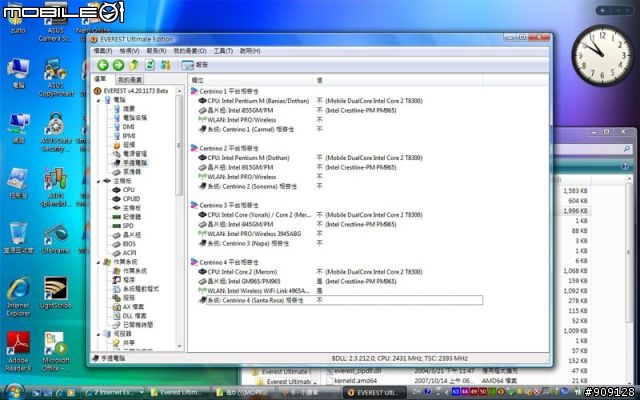Select the Centrino 2 platform compatibility heading
Viewport: 640px width, 400px height.
coord(229,148)
